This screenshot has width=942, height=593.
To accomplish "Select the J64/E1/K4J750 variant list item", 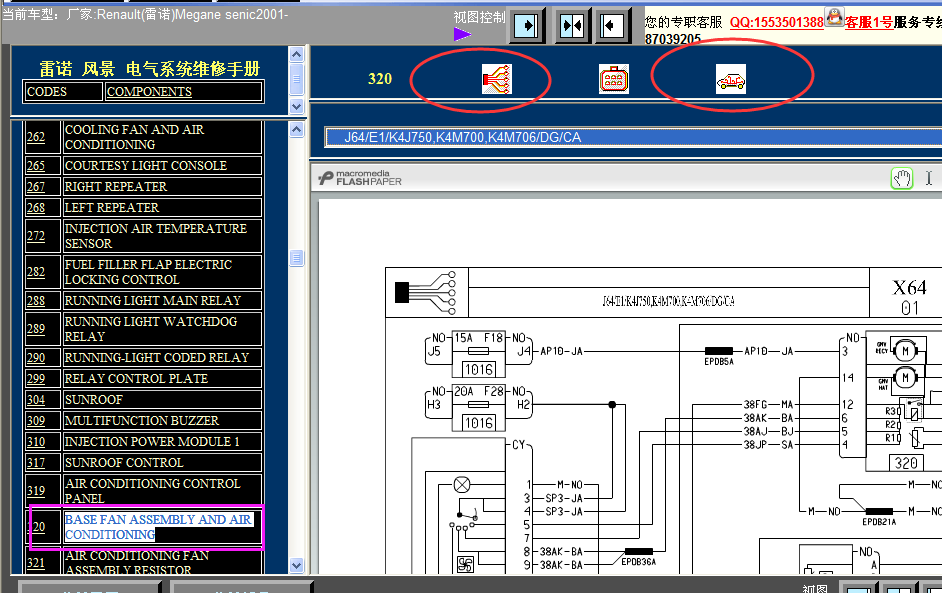I will (633, 138).
